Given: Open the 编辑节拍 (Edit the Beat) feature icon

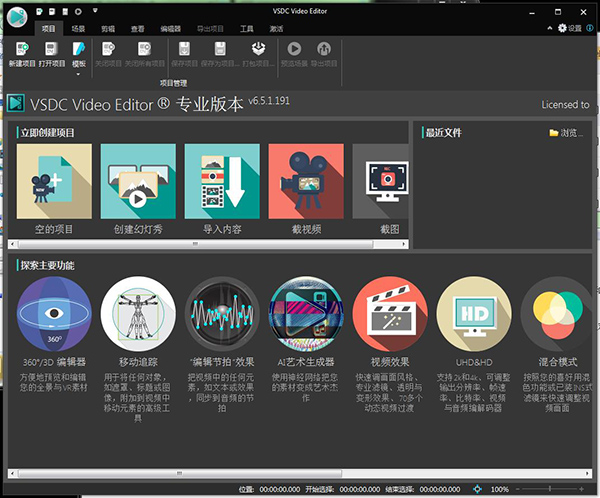Looking at the screenshot, I should (x=222, y=314).
